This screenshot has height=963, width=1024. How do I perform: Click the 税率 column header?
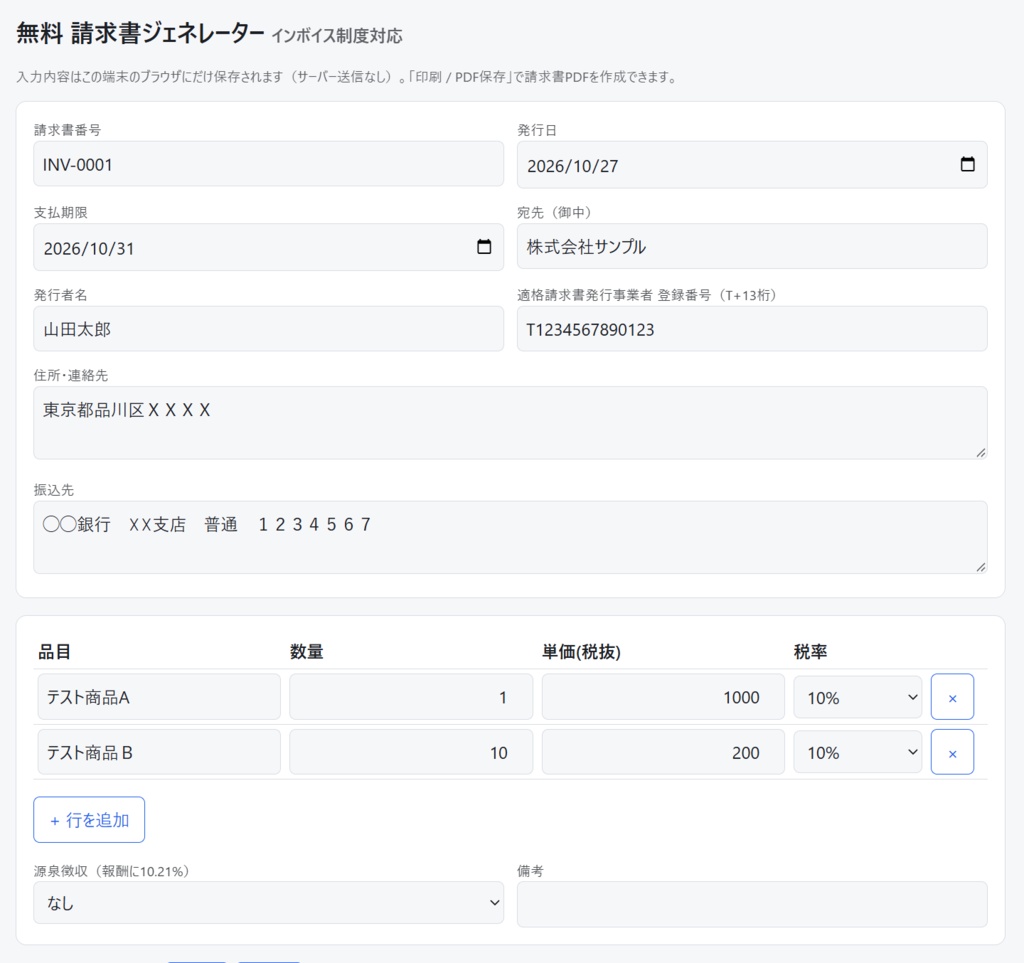(x=810, y=651)
